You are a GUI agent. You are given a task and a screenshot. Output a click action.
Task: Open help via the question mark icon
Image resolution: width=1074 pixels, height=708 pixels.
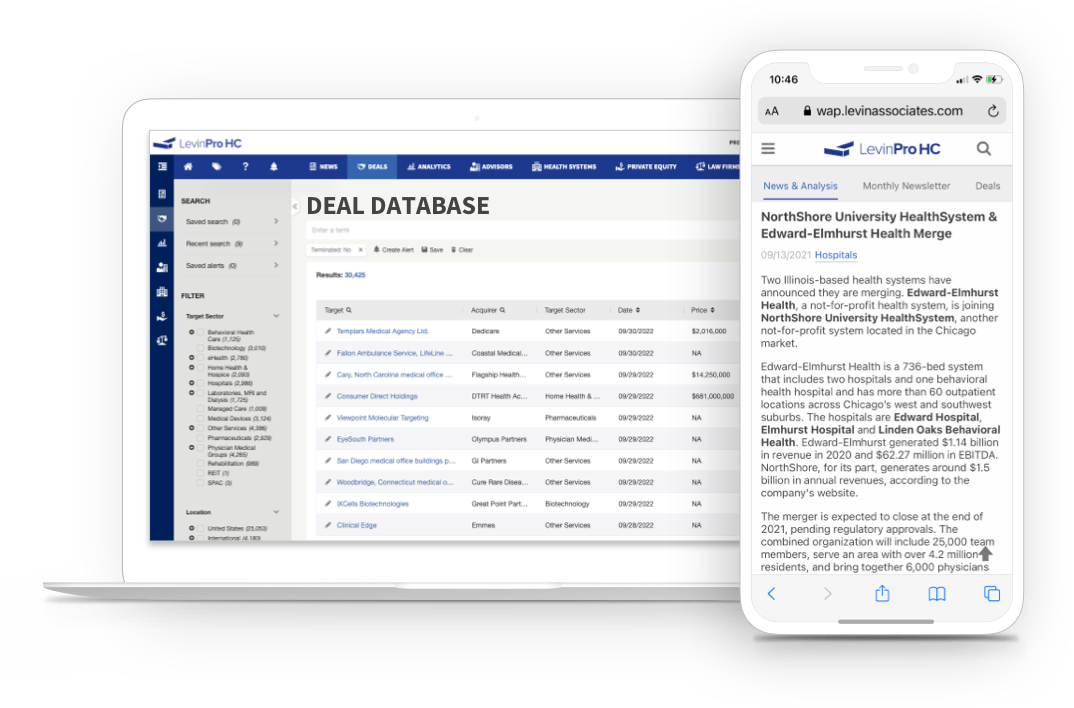point(245,166)
